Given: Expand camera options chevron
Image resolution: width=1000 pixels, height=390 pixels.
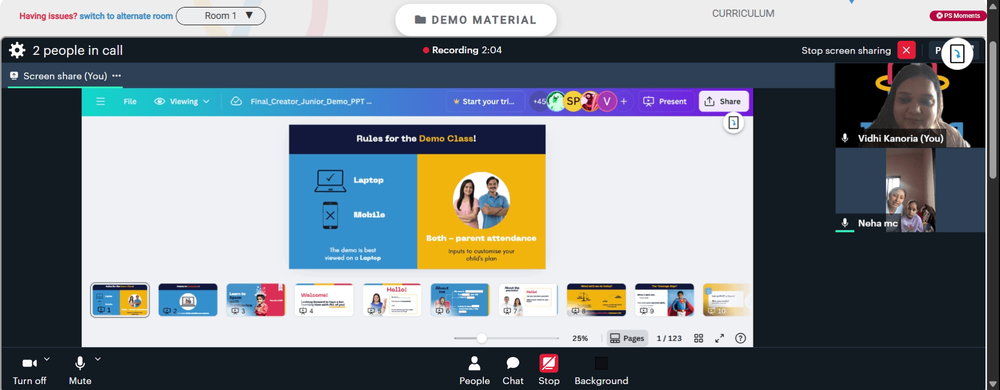Looking at the screenshot, I should [x=47, y=359].
